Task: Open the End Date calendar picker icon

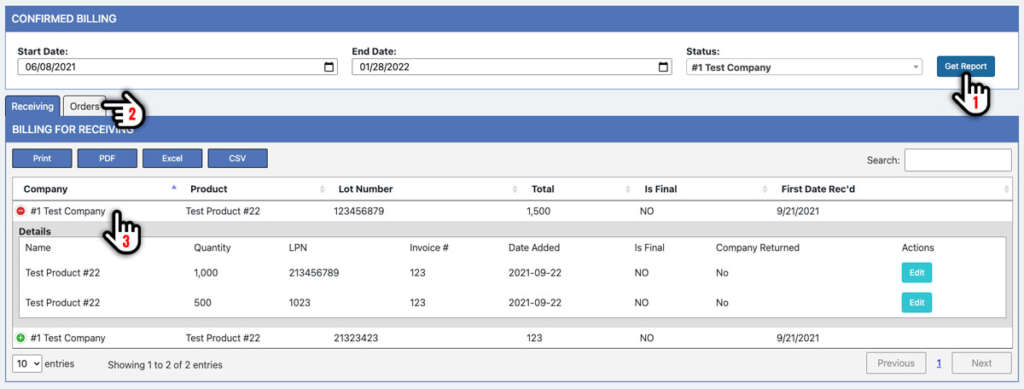Action: pos(664,67)
